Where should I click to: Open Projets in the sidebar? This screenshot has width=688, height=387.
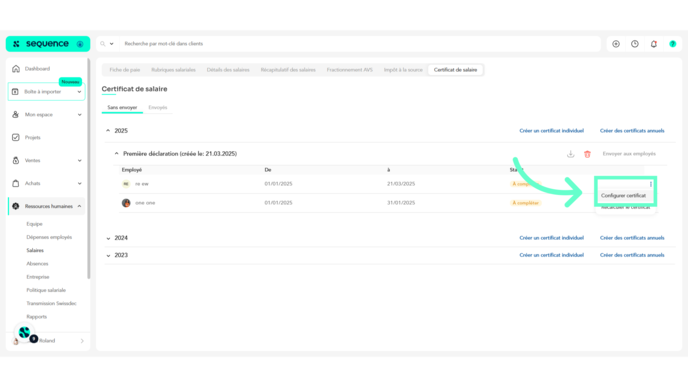point(32,137)
